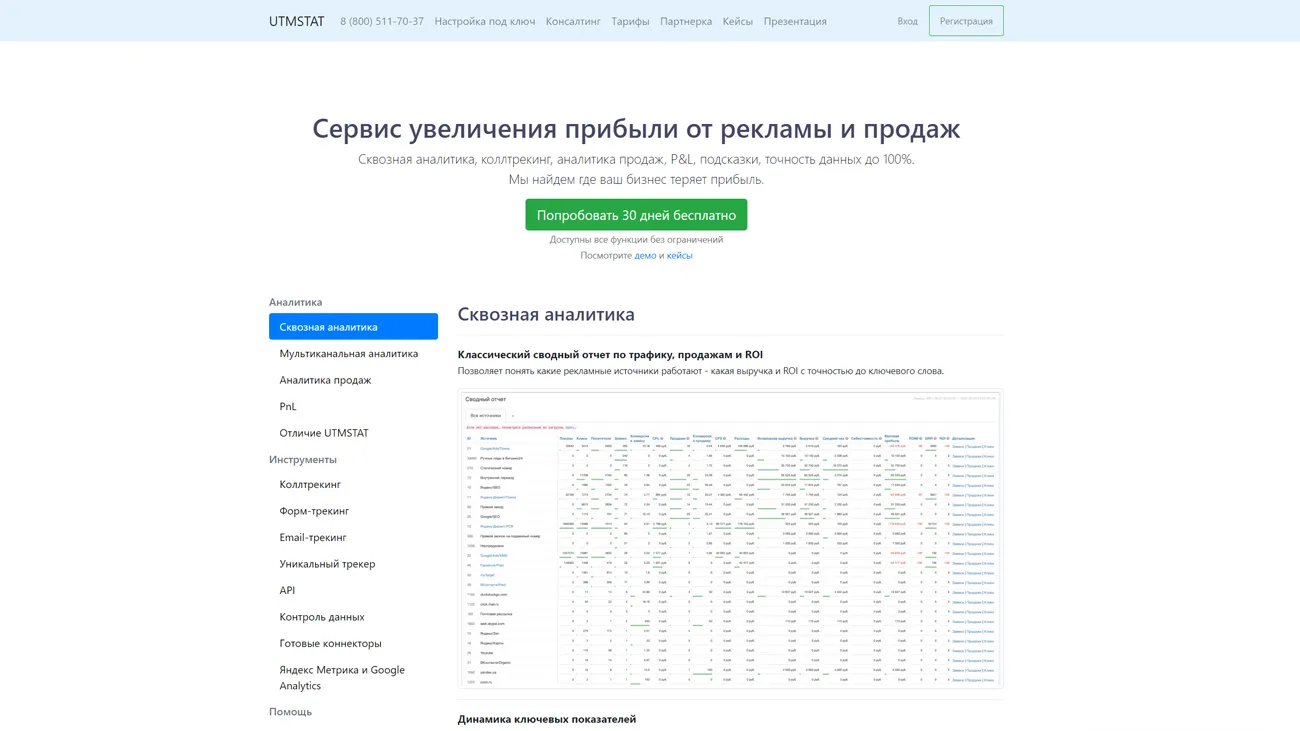Select Мультиканальная аналитика in the sidebar
Screen dimensions: 1300x731
(x=349, y=353)
